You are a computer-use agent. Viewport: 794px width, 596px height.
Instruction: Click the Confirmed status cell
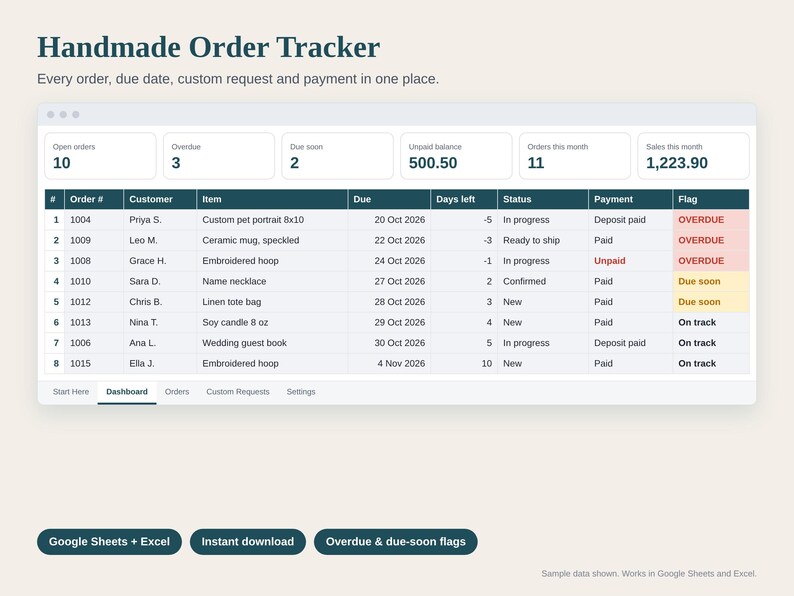(543, 282)
